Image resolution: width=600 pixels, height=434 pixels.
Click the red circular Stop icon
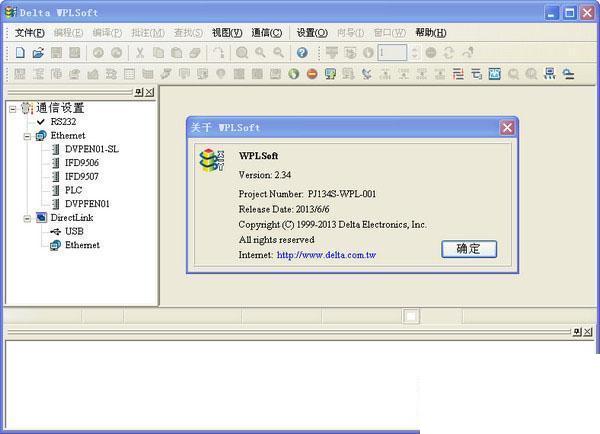pos(312,73)
